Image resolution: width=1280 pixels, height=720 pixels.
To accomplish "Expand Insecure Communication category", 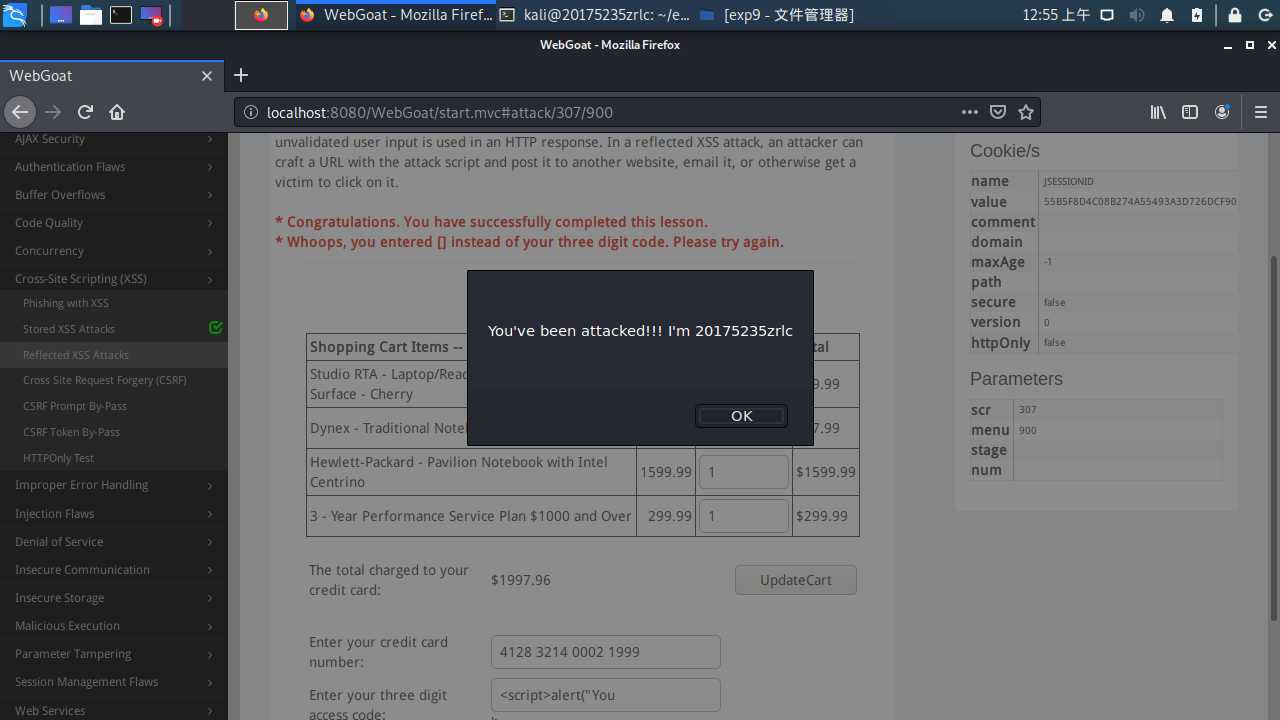I will pos(114,570).
